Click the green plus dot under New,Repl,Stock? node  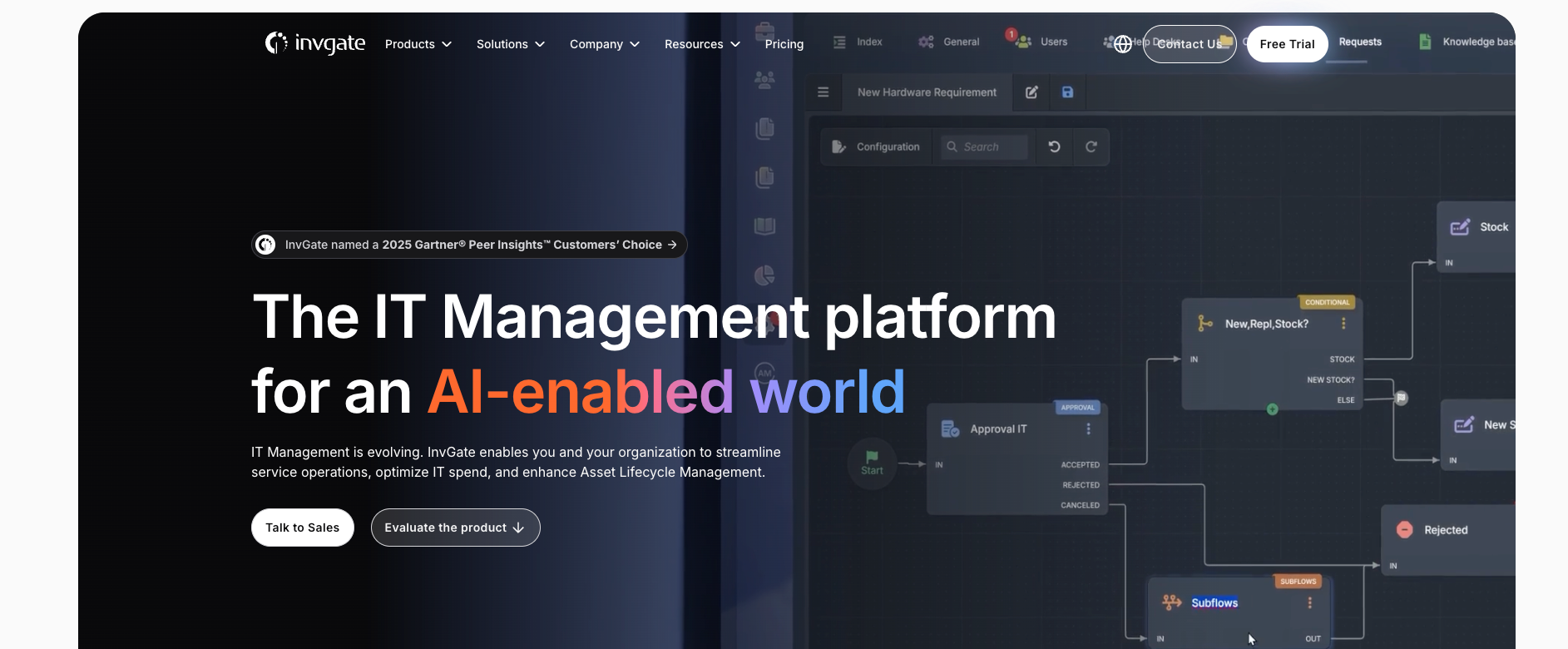[x=1272, y=409]
